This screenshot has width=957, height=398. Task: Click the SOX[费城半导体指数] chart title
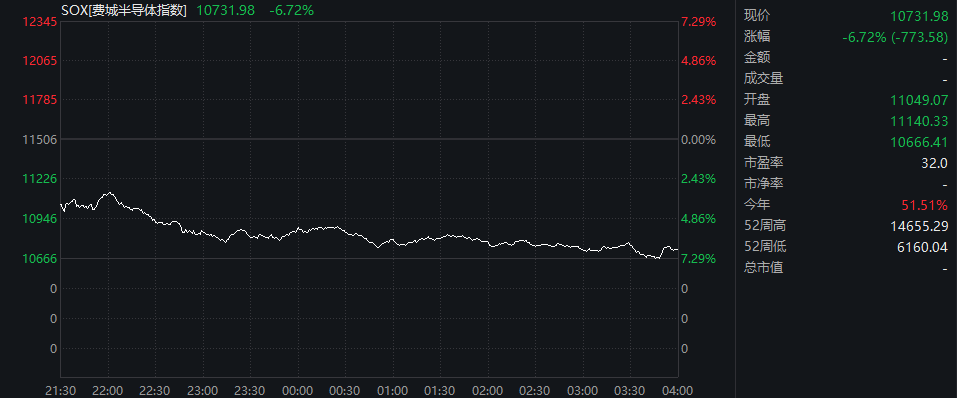pos(124,10)
